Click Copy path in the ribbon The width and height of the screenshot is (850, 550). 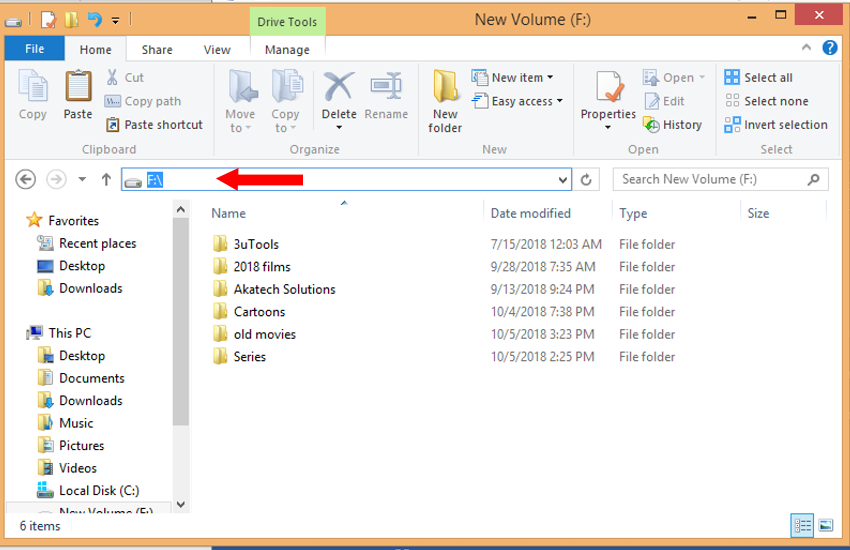(x=143, y=101)
